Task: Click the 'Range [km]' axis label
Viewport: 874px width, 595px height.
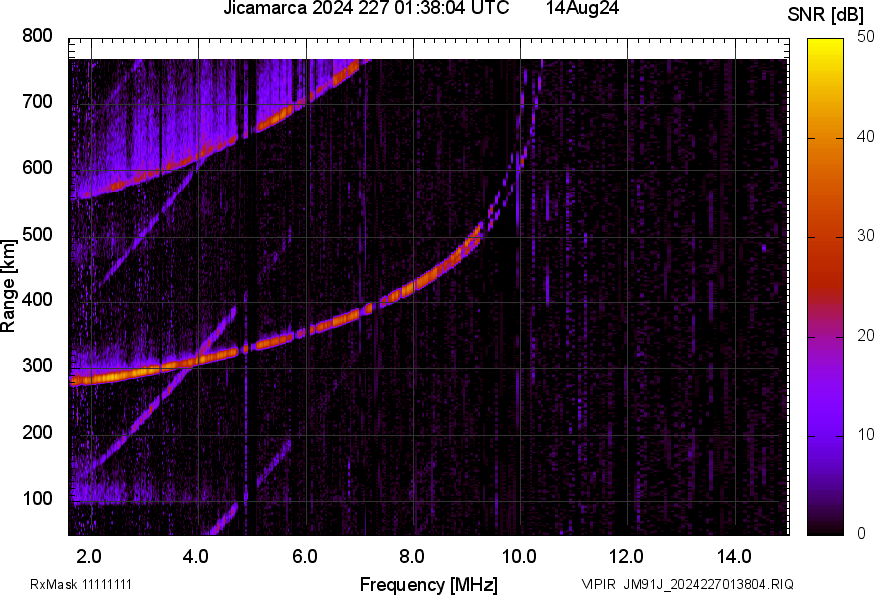Action: pos(8,286)
